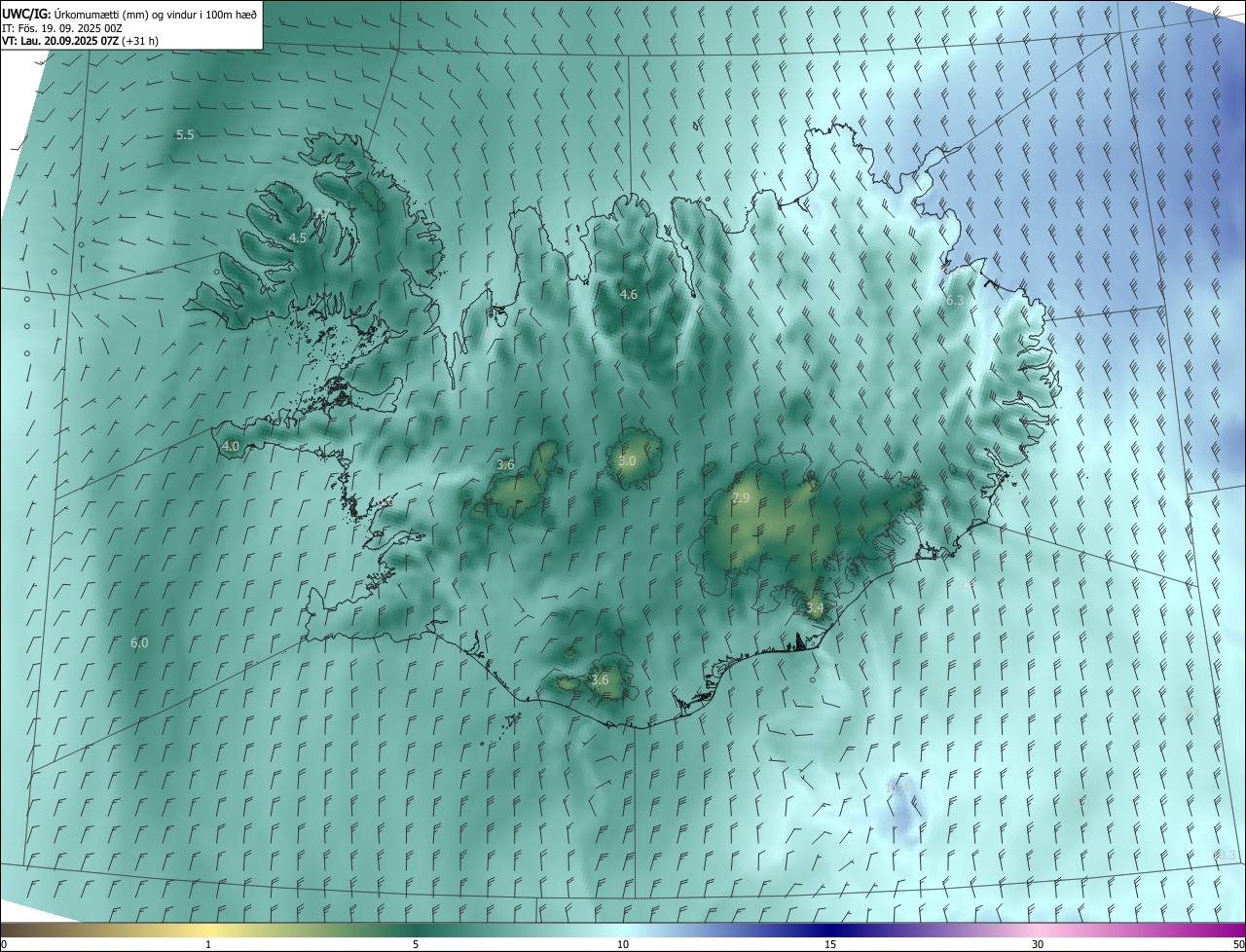Click the 6.0 value label over the southwestern ocean
Viewport: 1246px width, 952px height.
[x=139, y=642]
